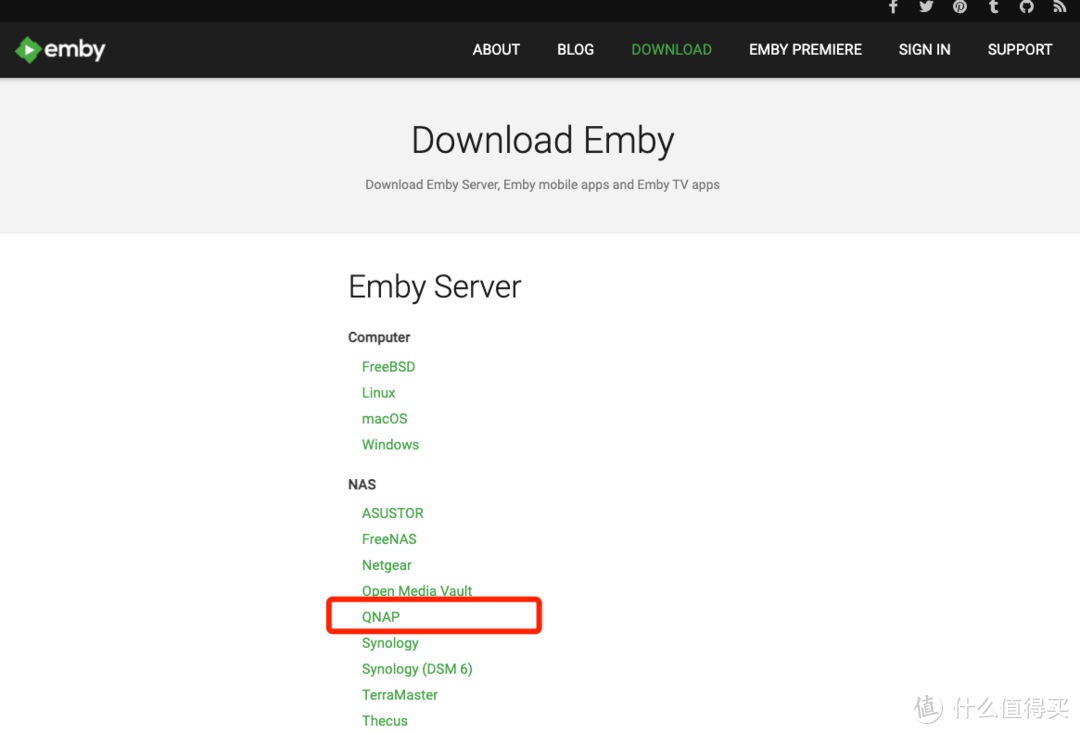Open the Facebook social icon
This screenshot has height=734, width=1080.
coord(893,7)
